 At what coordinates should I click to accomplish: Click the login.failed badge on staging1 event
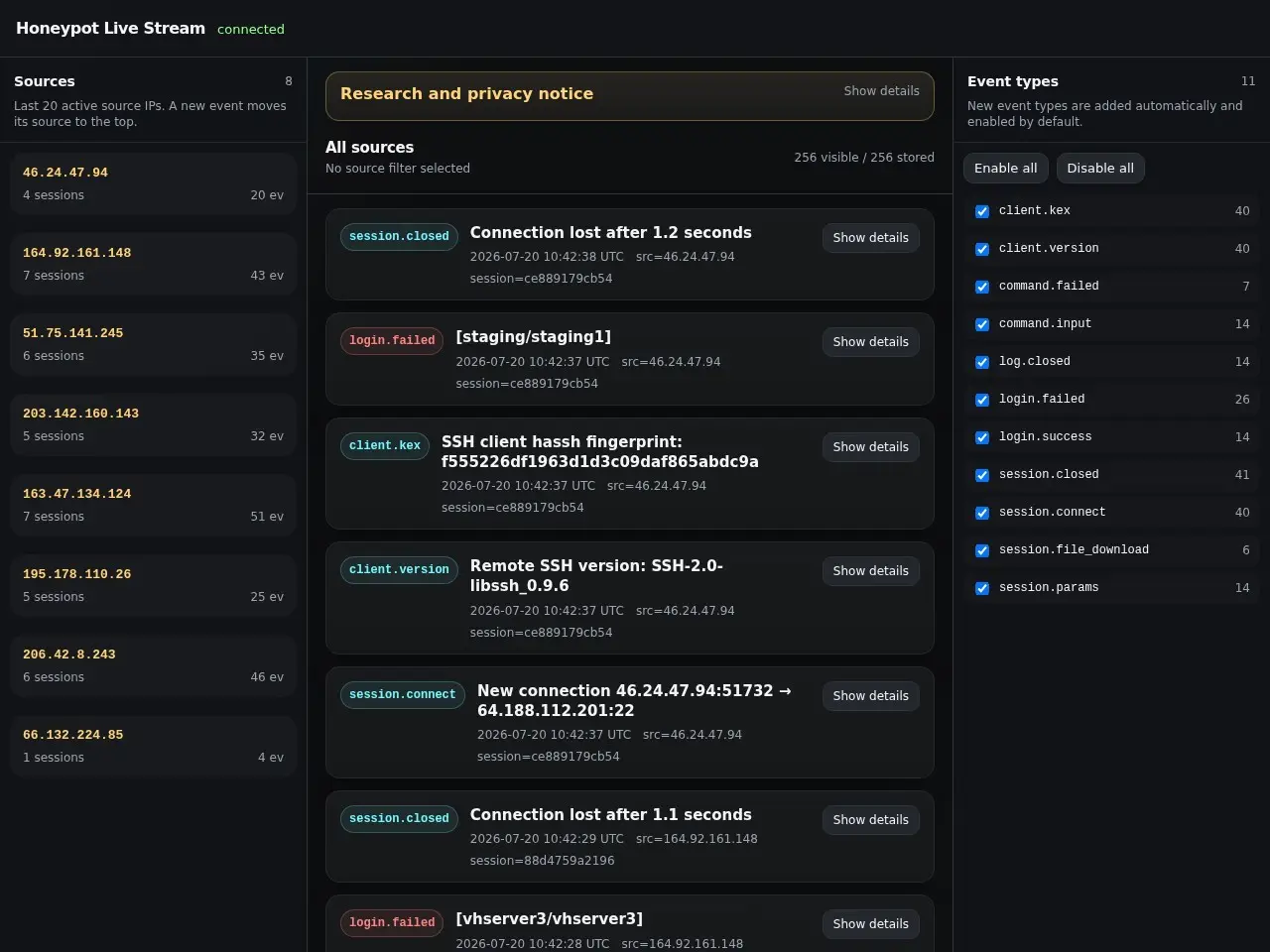(x=392, y=341)
